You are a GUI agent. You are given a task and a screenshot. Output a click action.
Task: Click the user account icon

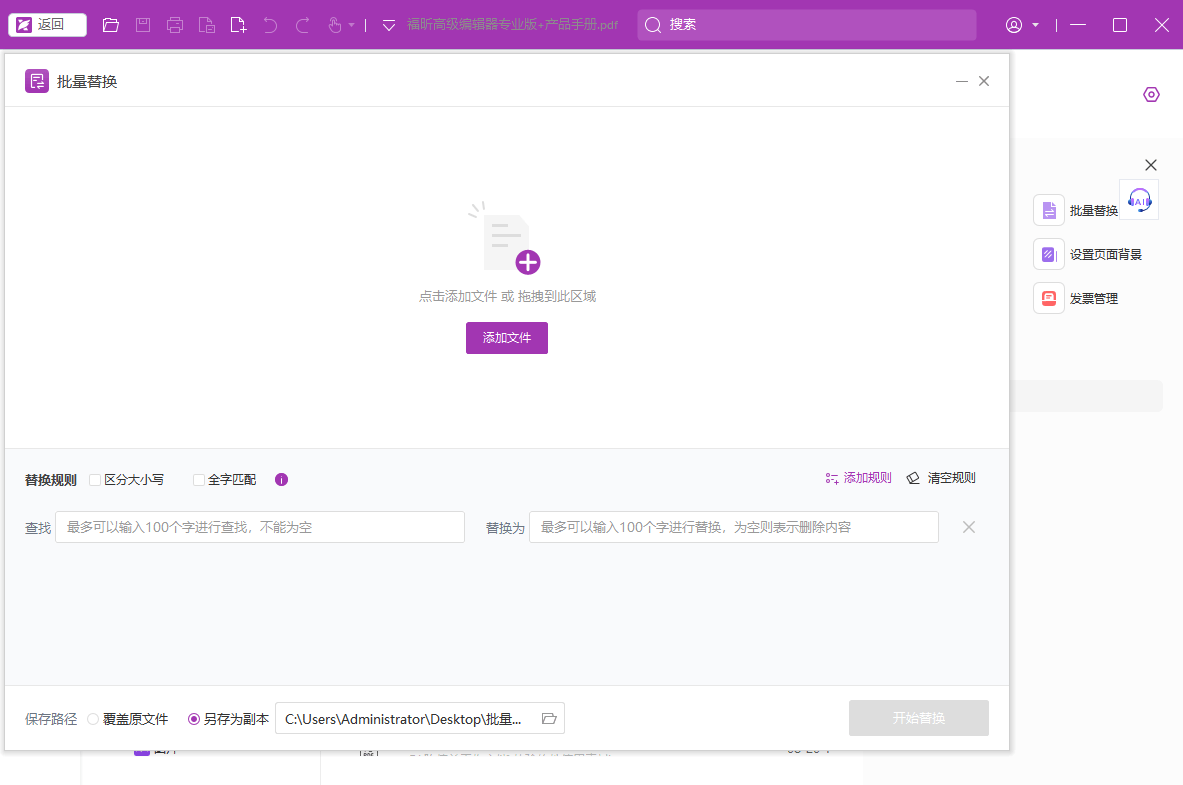point(1014,25)
